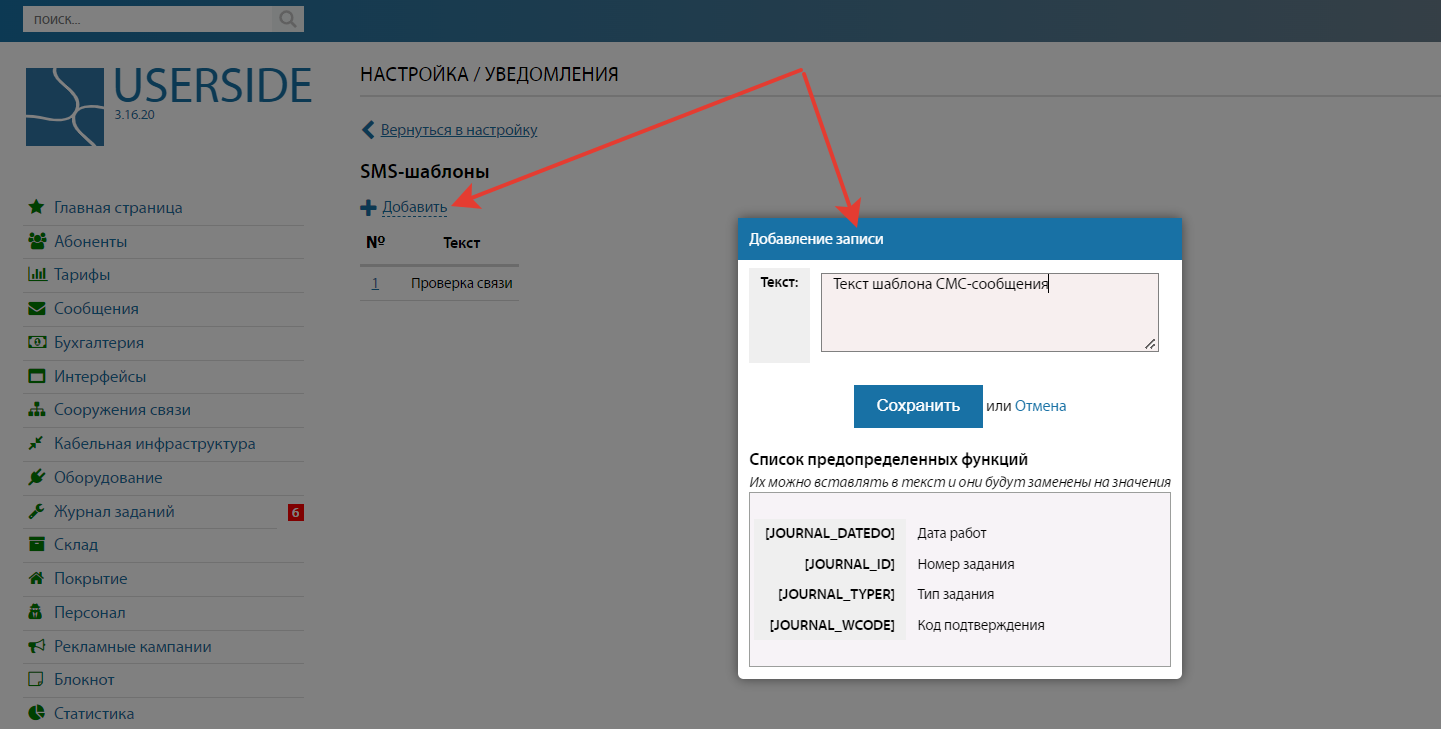The height and width of the screenshot is (729, 1441).
Task: Click the red badge showing 6 tasks
Action: [x=296, y=513]
